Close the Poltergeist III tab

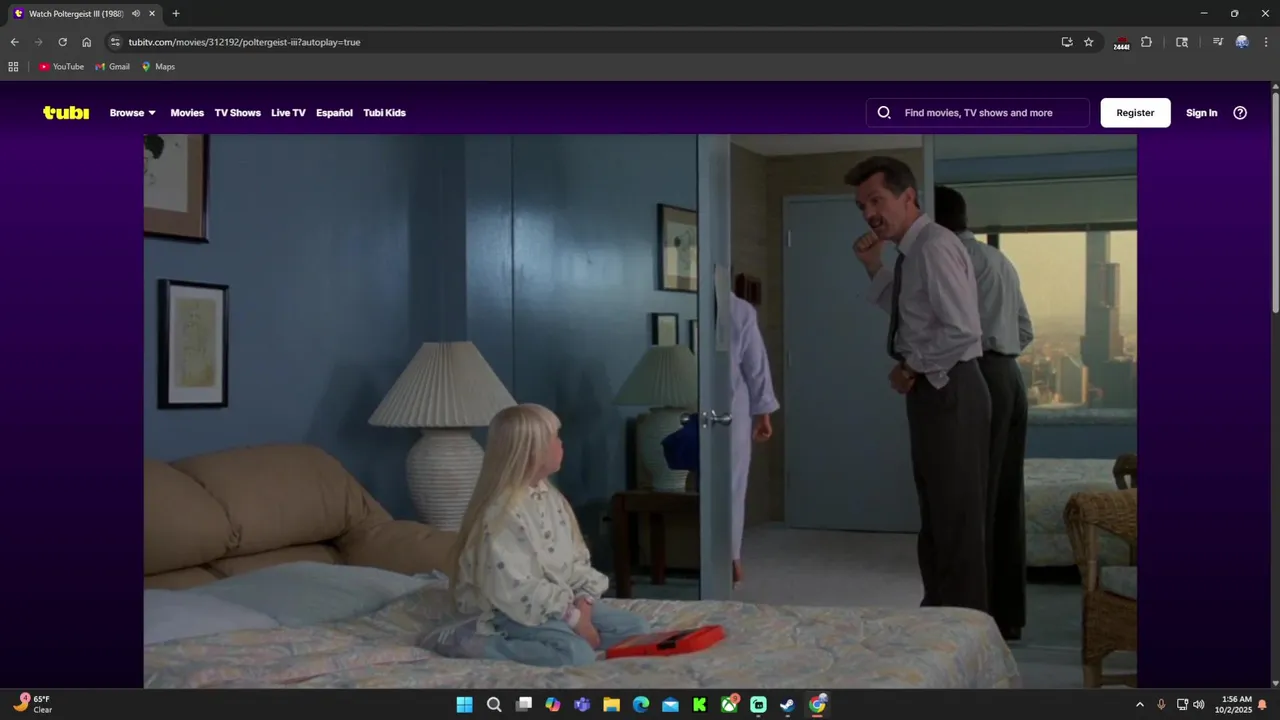pos(152,14)
